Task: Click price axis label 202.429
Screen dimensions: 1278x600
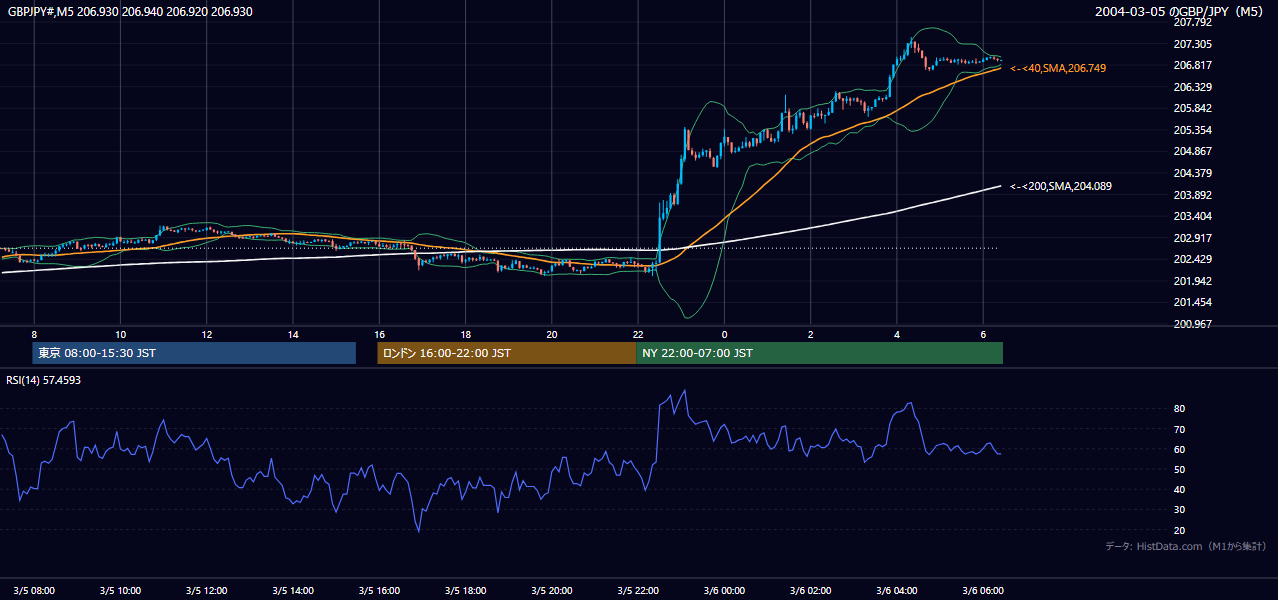Action: pyautogui.click(x=1192, y=259)
